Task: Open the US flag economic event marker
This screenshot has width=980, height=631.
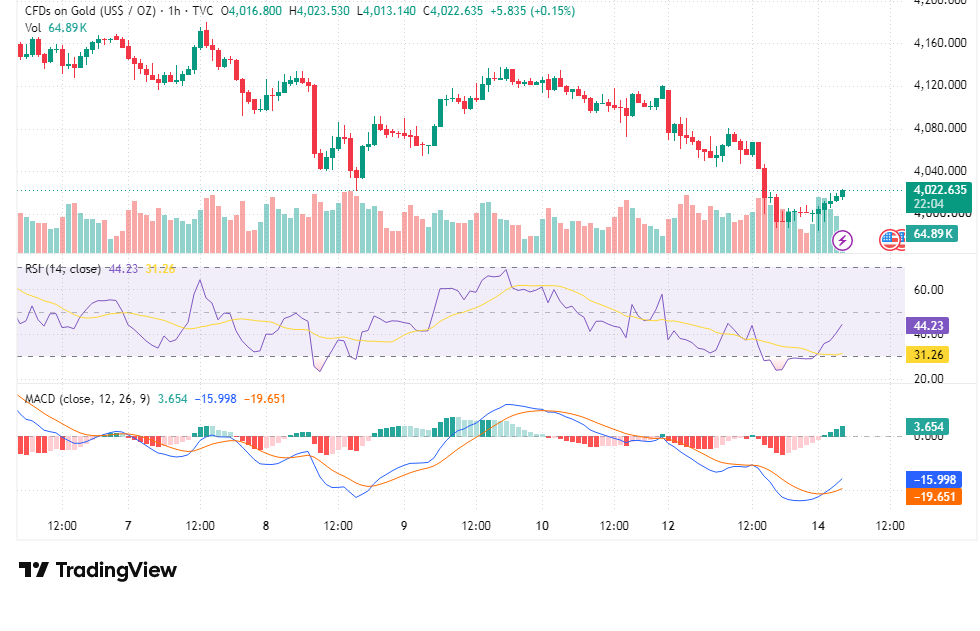Action: 889,240
